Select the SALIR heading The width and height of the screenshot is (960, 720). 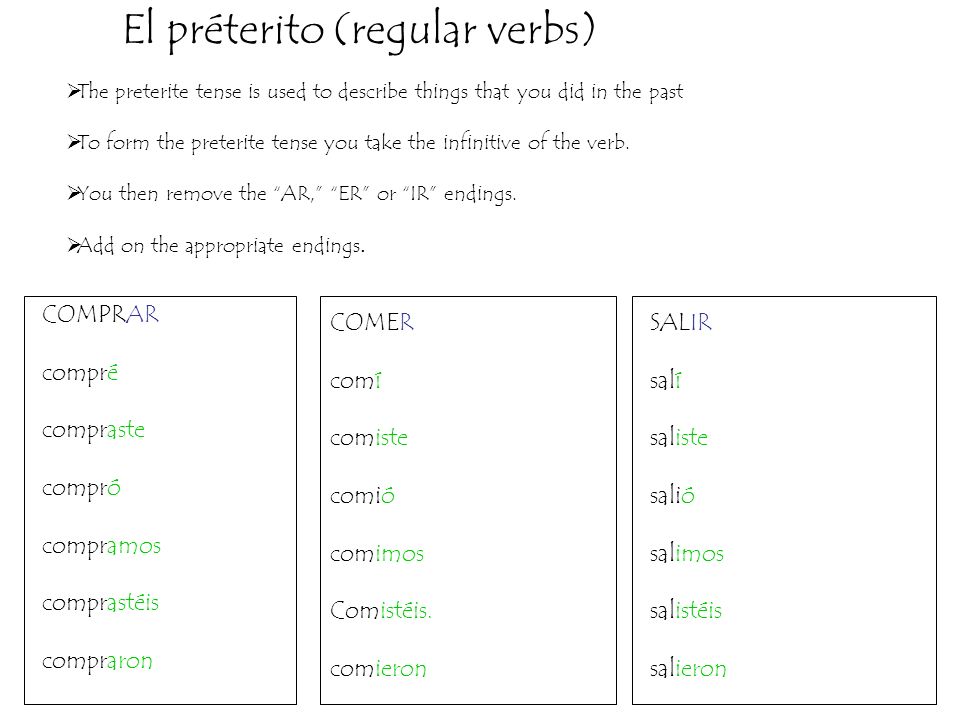[x=681, y=322]
